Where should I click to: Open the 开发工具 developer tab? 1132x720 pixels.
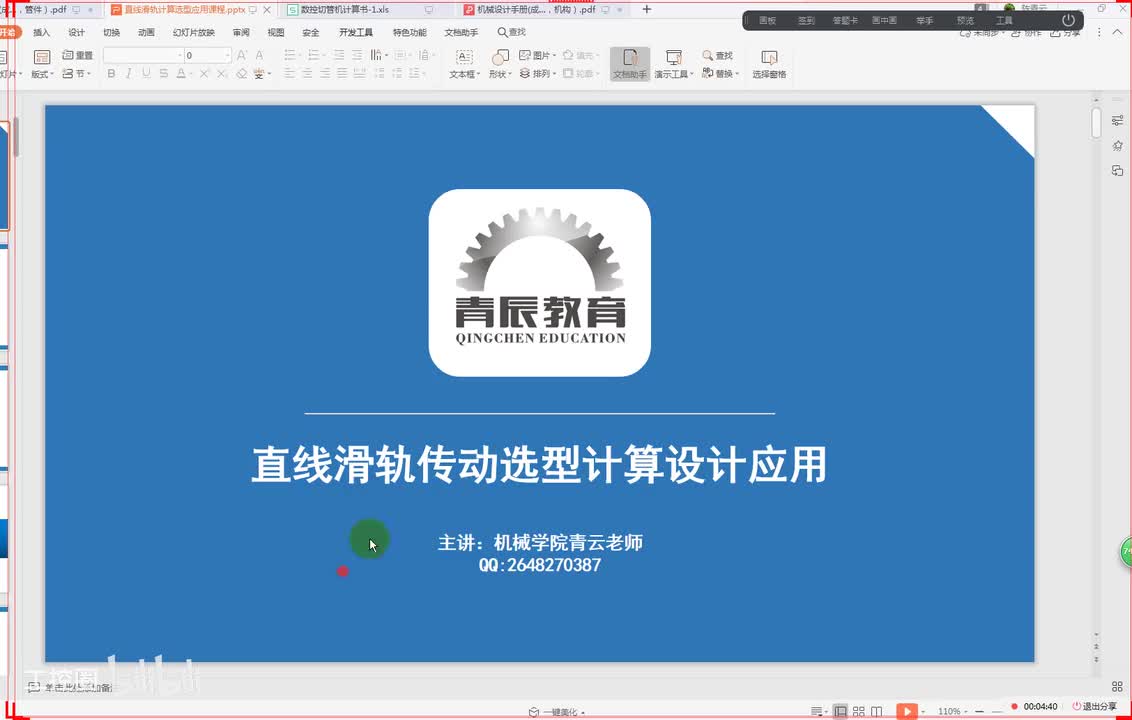[x=356, y=32]
